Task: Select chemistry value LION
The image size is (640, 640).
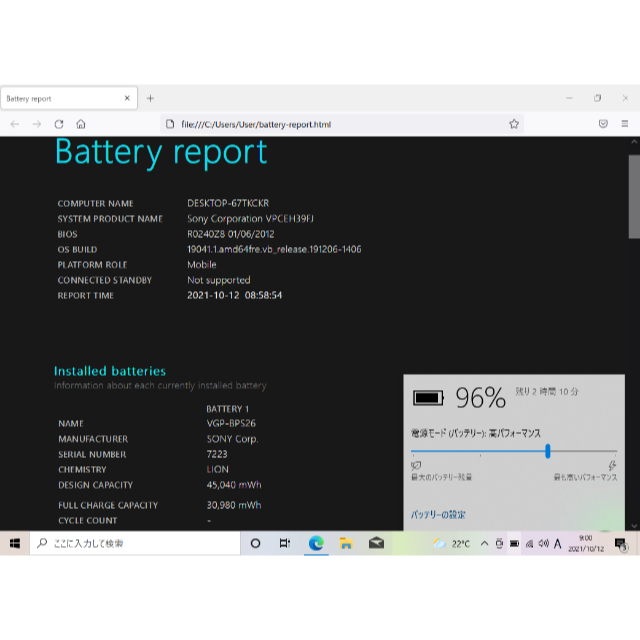Action: click(x=218, y=469)
